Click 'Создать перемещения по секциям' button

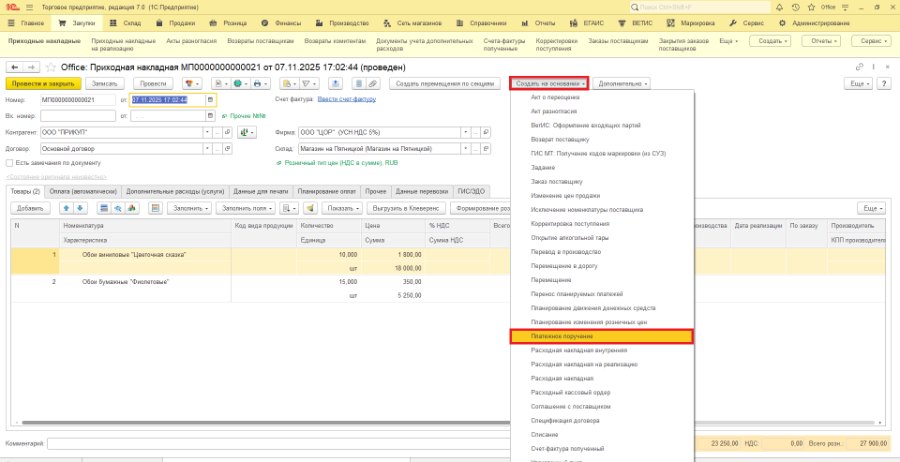[x=445, y=84]
